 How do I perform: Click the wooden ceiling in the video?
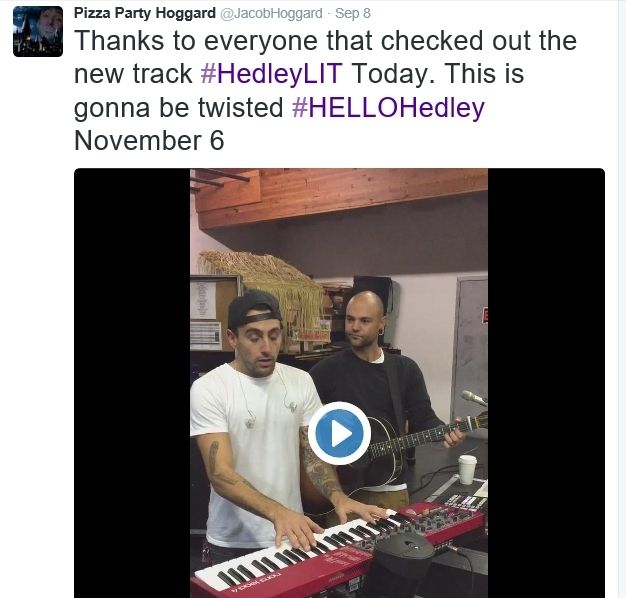(x=339, y=196)
